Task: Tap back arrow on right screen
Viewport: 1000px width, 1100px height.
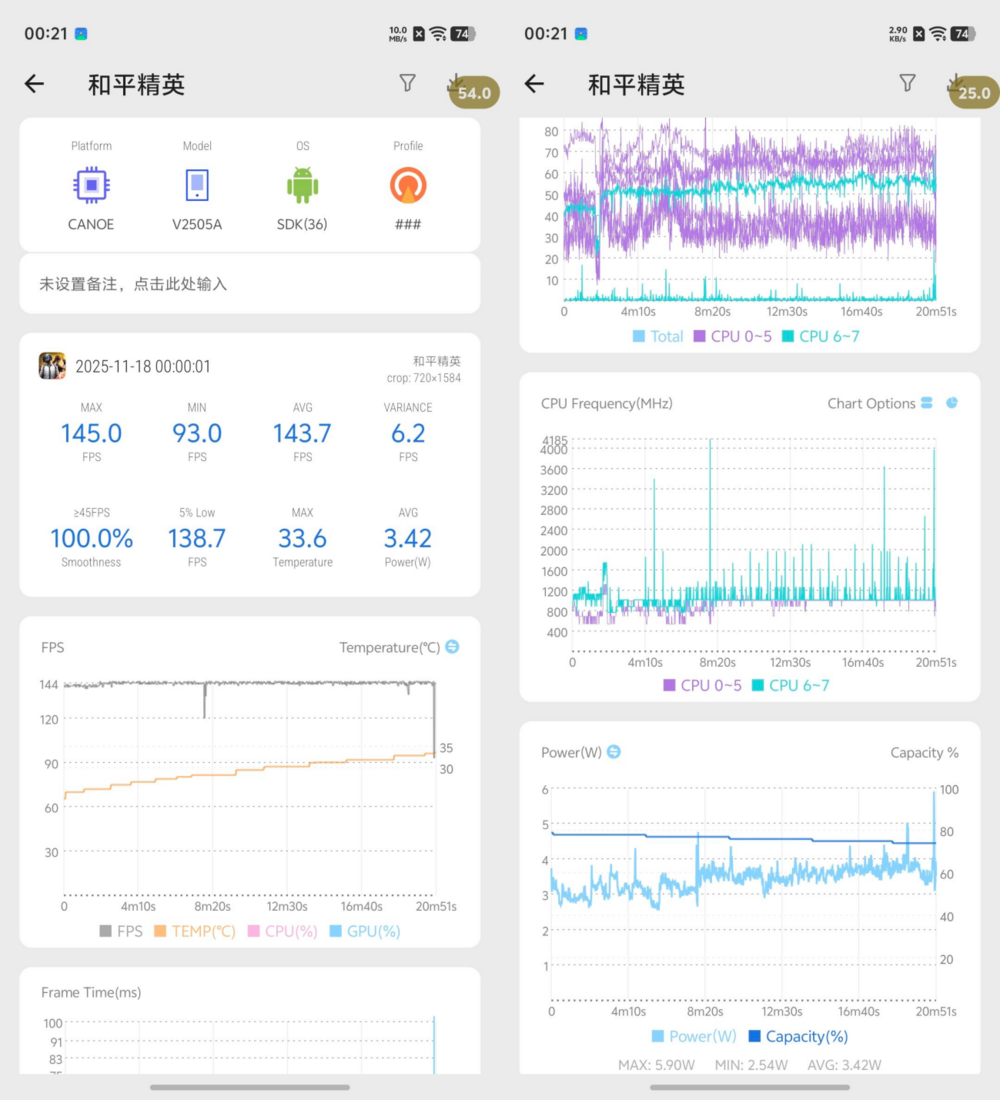Action: click(x=534, y=84)
